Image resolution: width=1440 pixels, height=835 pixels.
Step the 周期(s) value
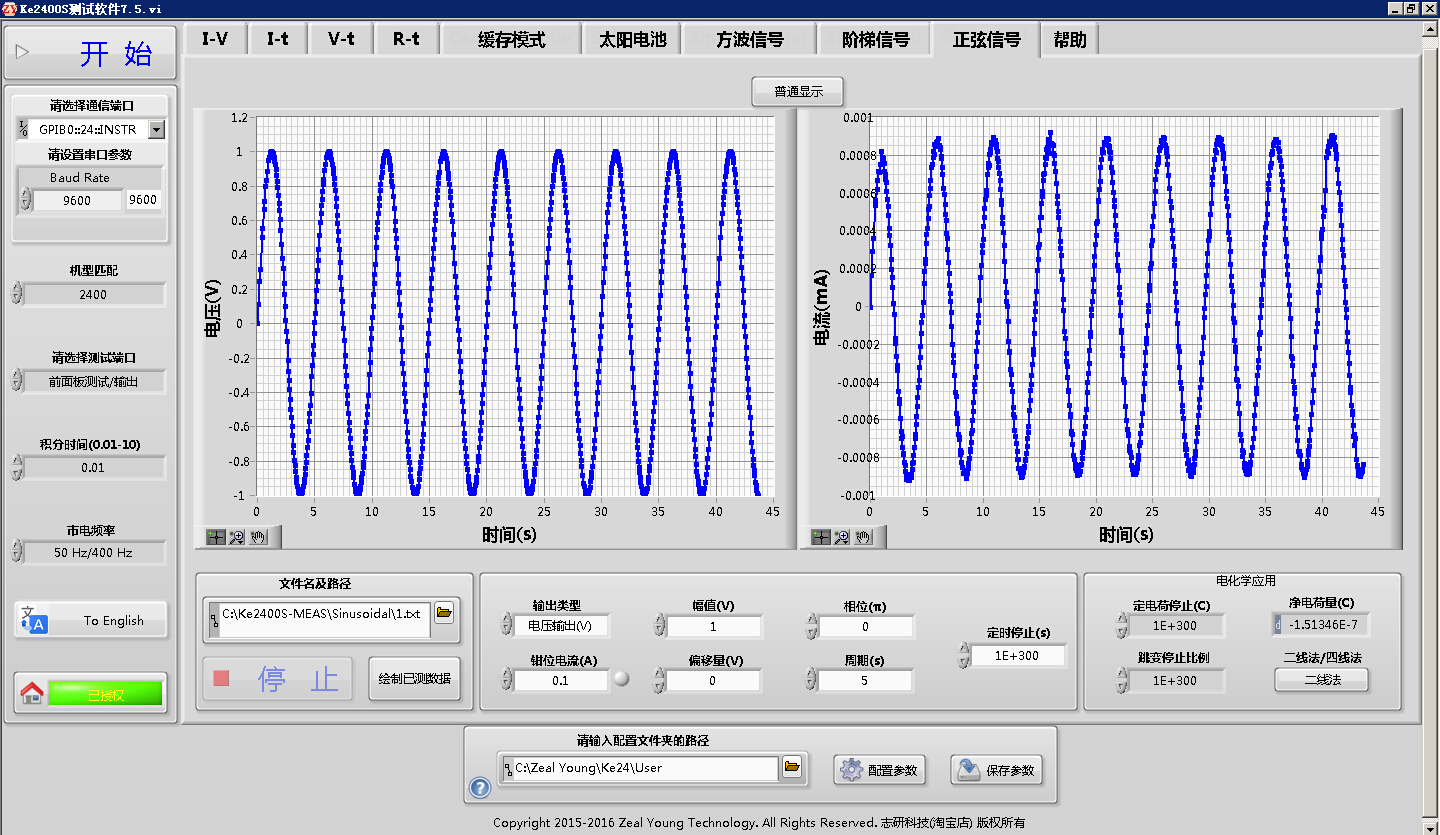(x=811, y=680)
